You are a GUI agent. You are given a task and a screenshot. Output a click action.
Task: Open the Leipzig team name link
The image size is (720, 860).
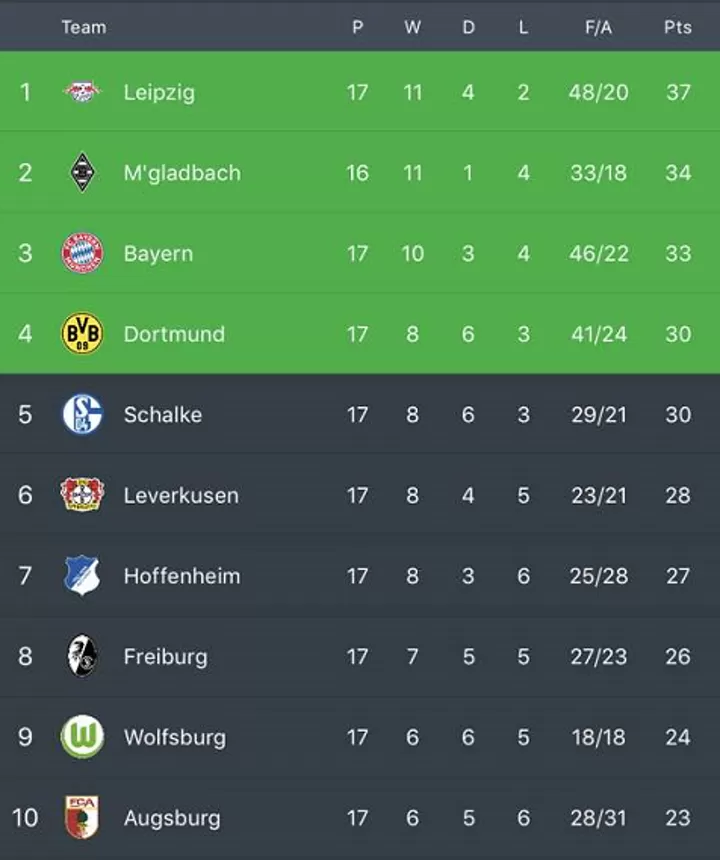click(159, 92)
